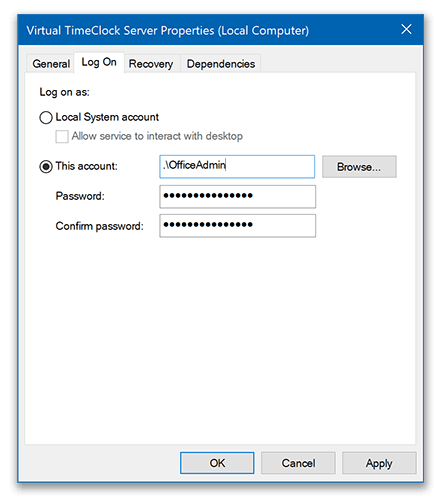
Task: Click the 'Password:' label
Action: click(x=80, y=196)
